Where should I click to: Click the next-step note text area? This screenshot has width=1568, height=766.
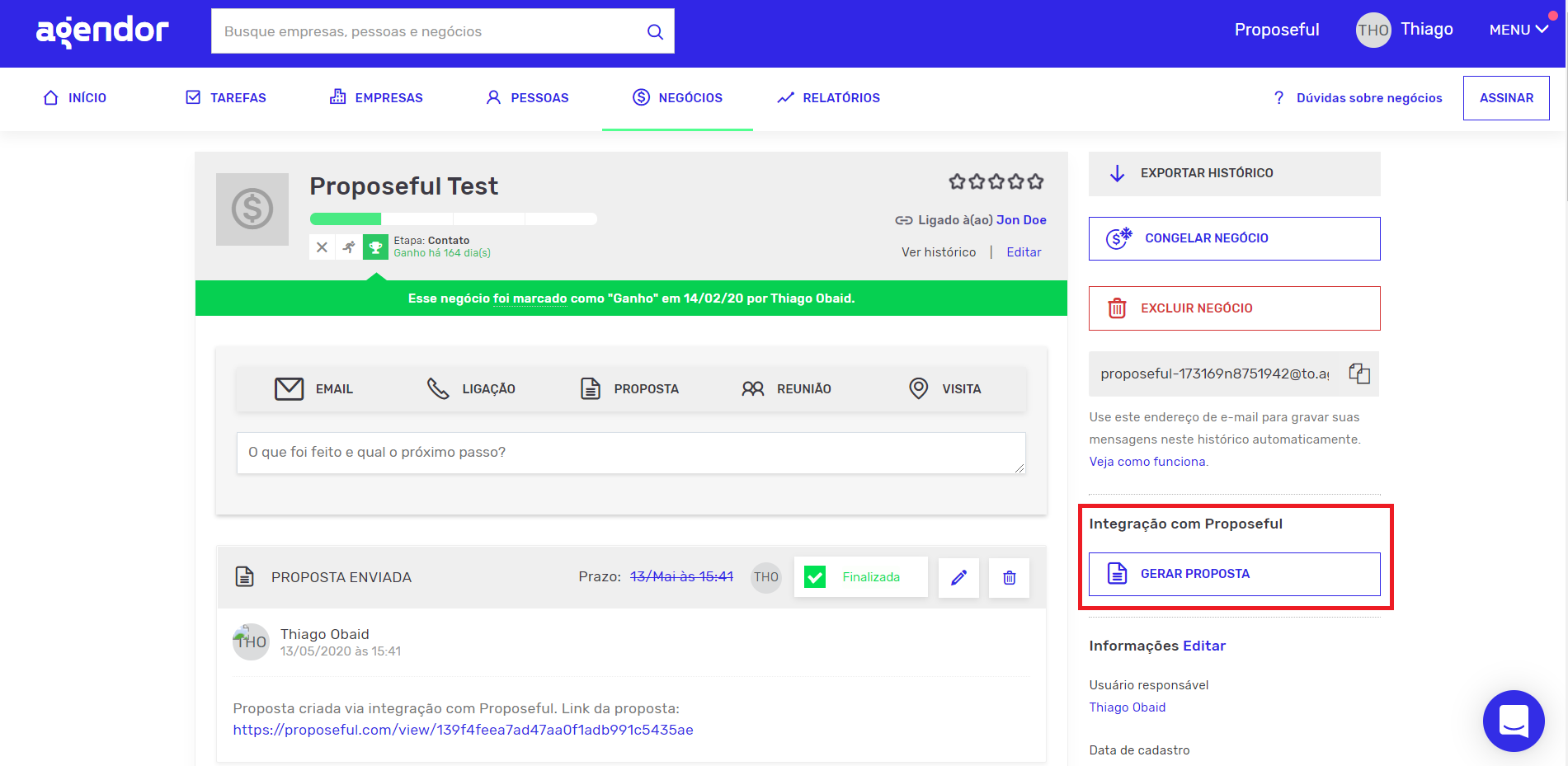pos(631,453)
